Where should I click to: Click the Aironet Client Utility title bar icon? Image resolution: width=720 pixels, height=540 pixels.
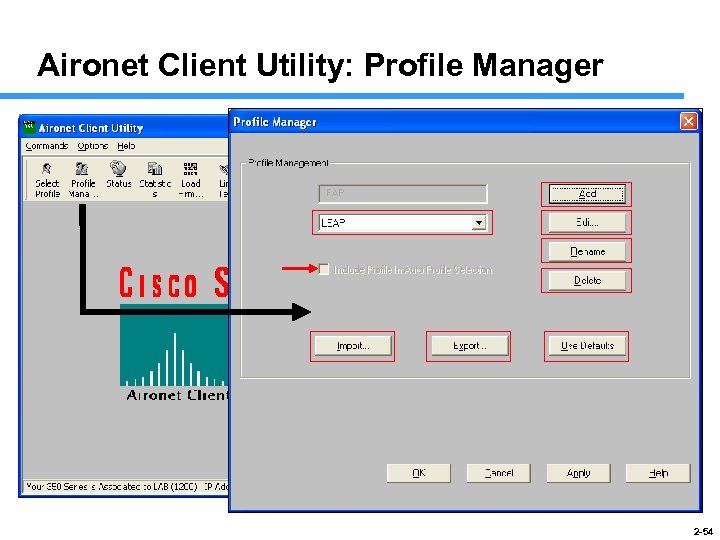30,127
